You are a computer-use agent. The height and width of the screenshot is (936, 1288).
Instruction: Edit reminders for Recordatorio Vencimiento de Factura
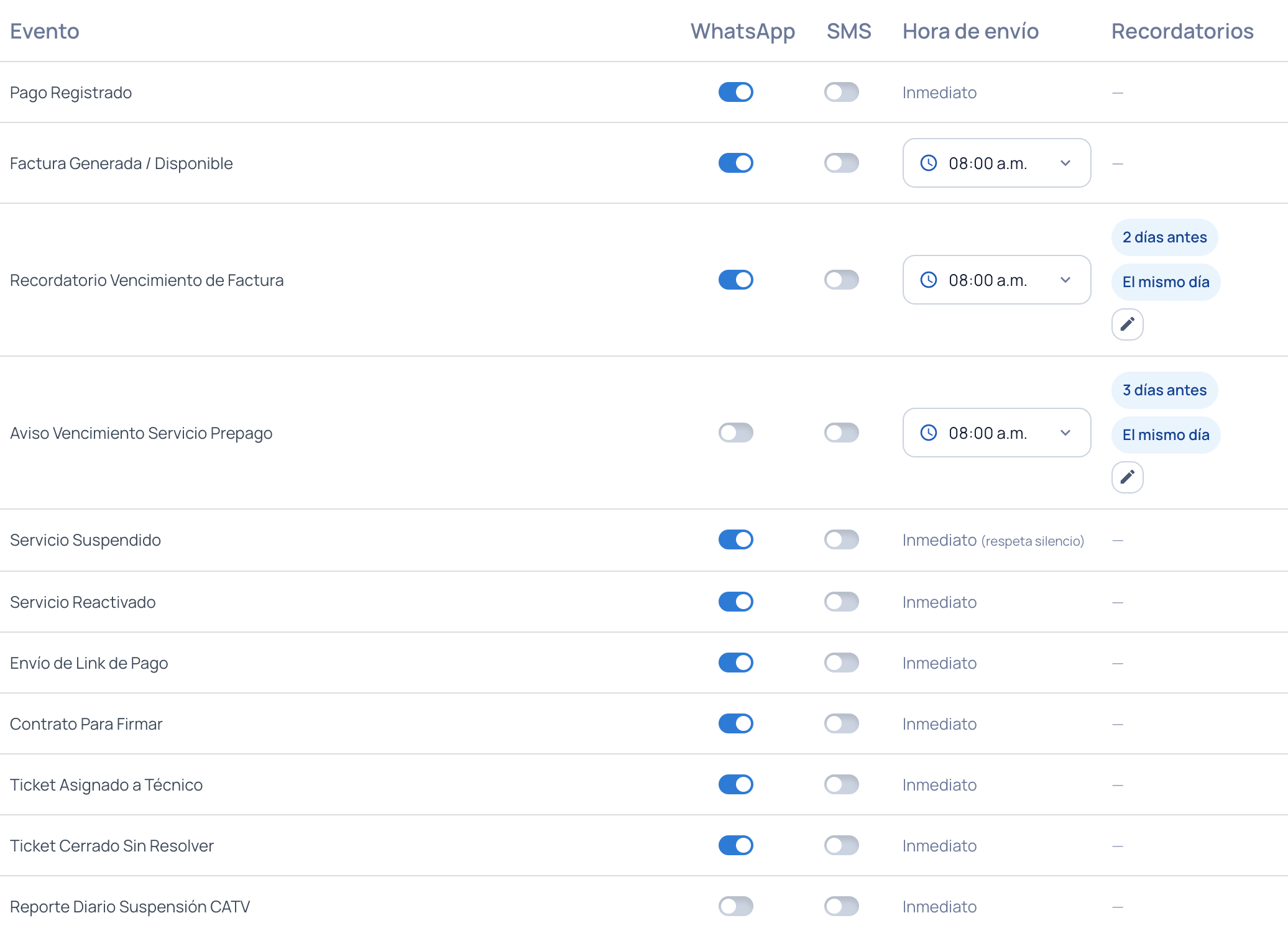click(x=1127, y=324)
